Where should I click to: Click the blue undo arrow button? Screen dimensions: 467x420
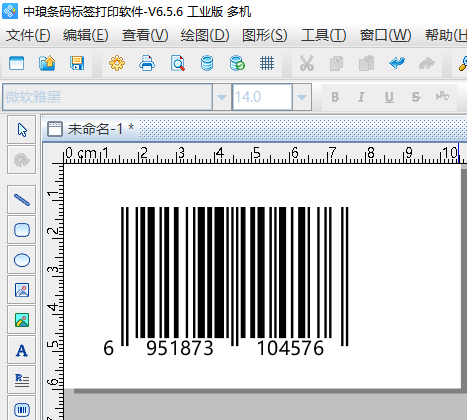pos(397,63)
